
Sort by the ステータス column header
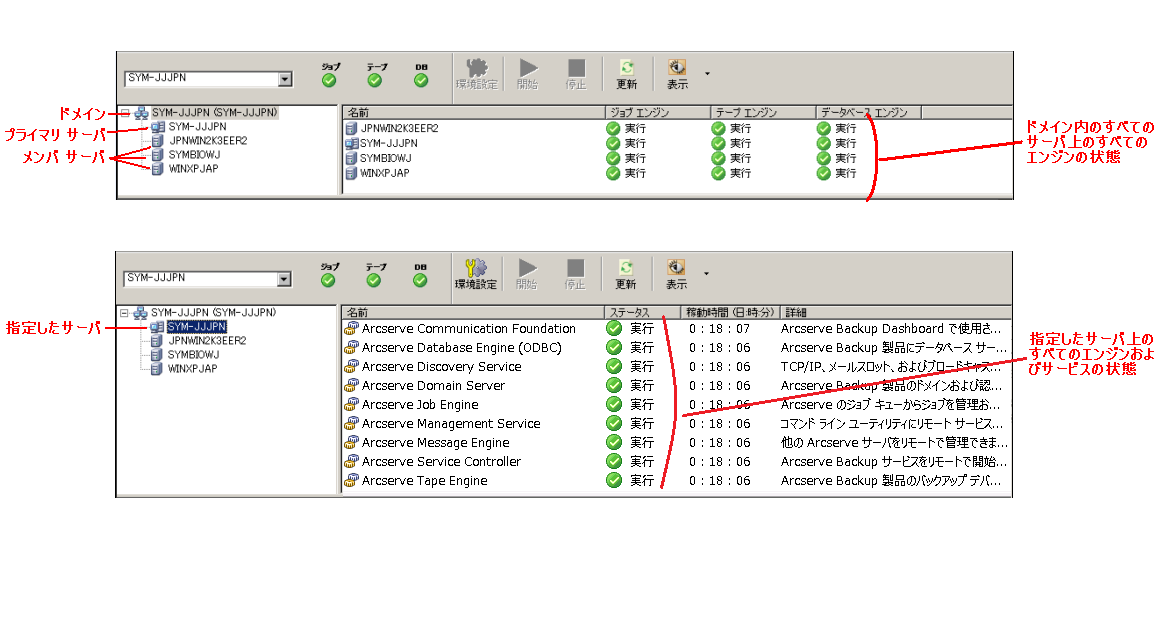pos(642,312)
